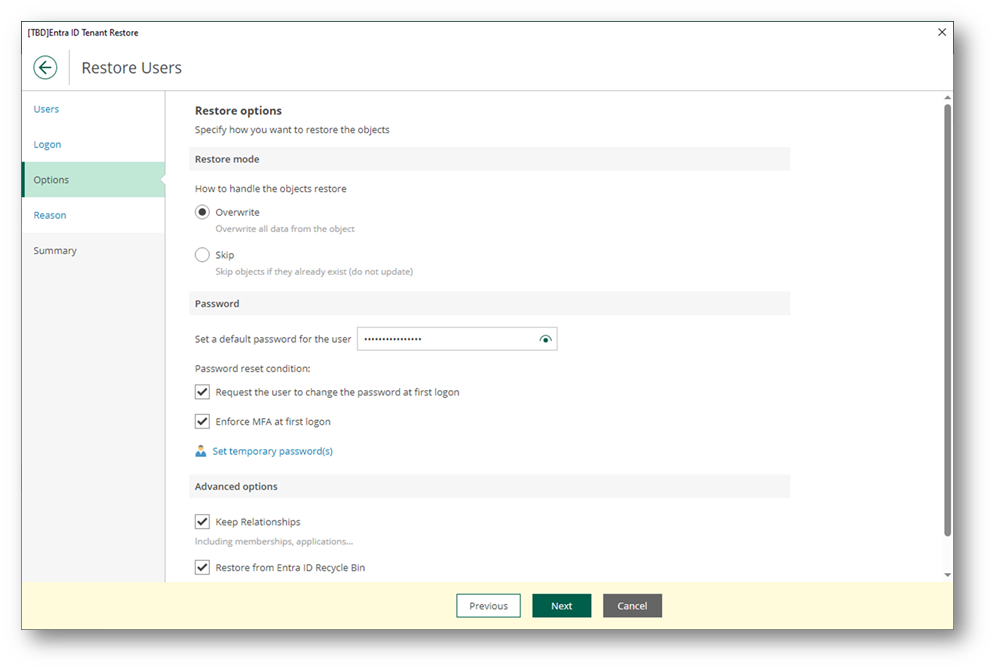Select the Overwrite restore mode
The width and height of the screenshot is (996, 672).
(203, 213)
